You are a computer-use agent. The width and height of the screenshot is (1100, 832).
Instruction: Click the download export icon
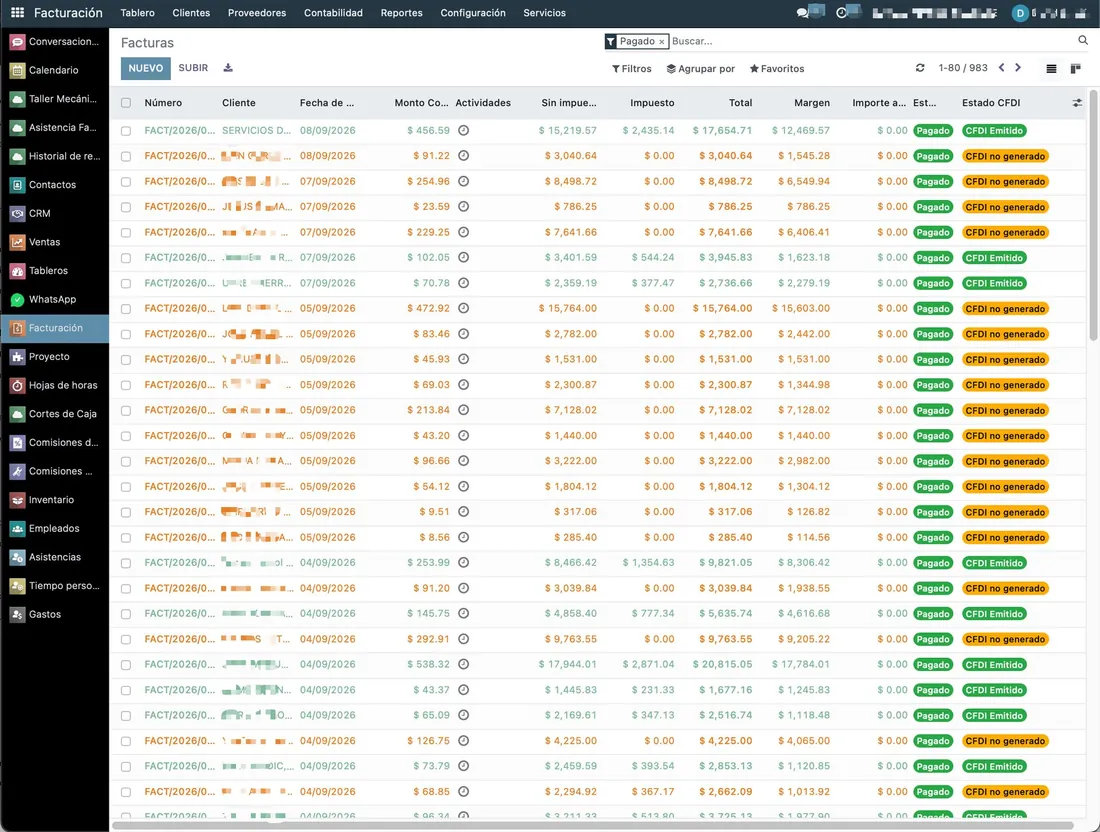[228, 68]
